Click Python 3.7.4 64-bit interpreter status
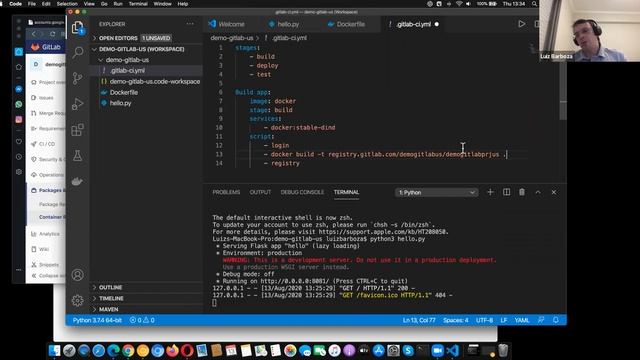 click(x=97, y=320)
